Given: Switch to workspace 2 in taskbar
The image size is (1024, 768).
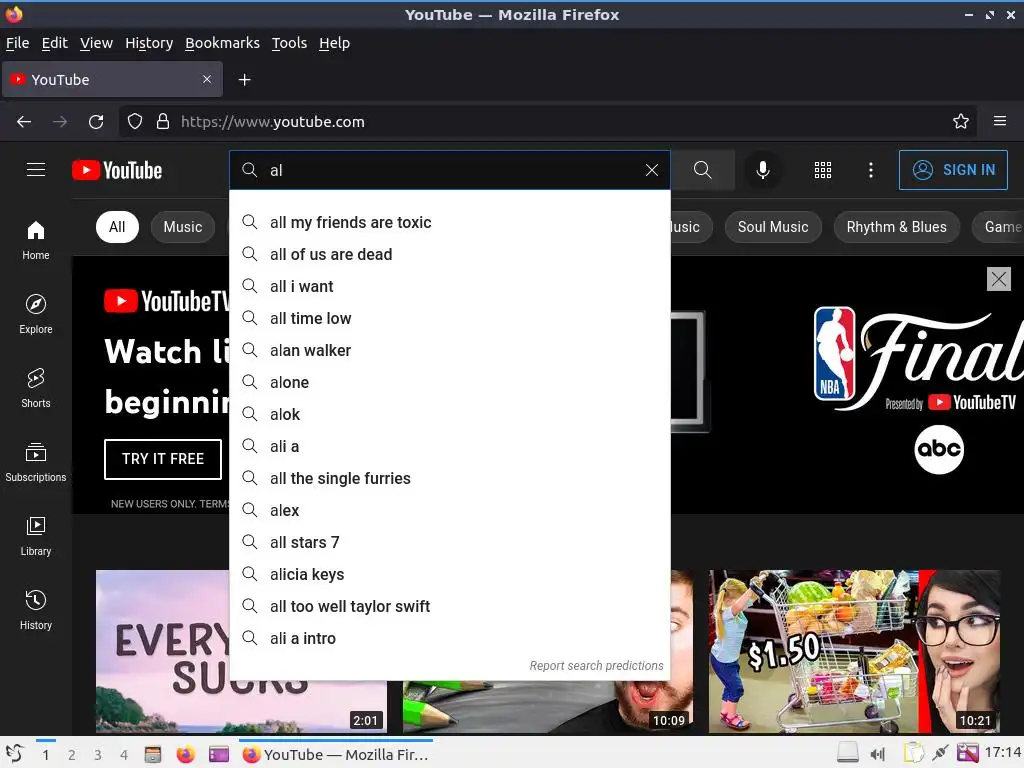Looking at the screenshot, I should [71, 755].
